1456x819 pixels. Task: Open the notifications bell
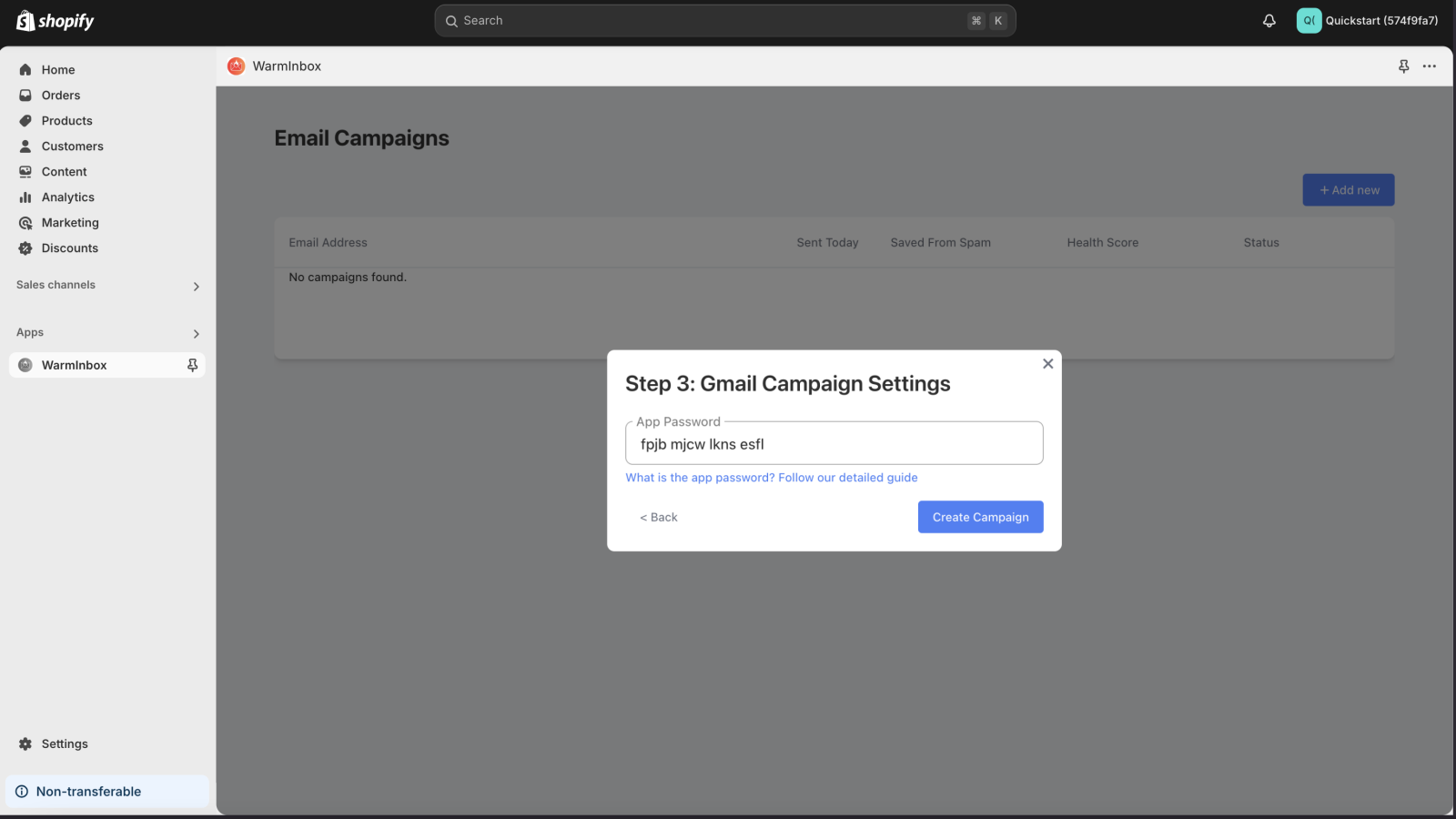(x=1269, y=20)
